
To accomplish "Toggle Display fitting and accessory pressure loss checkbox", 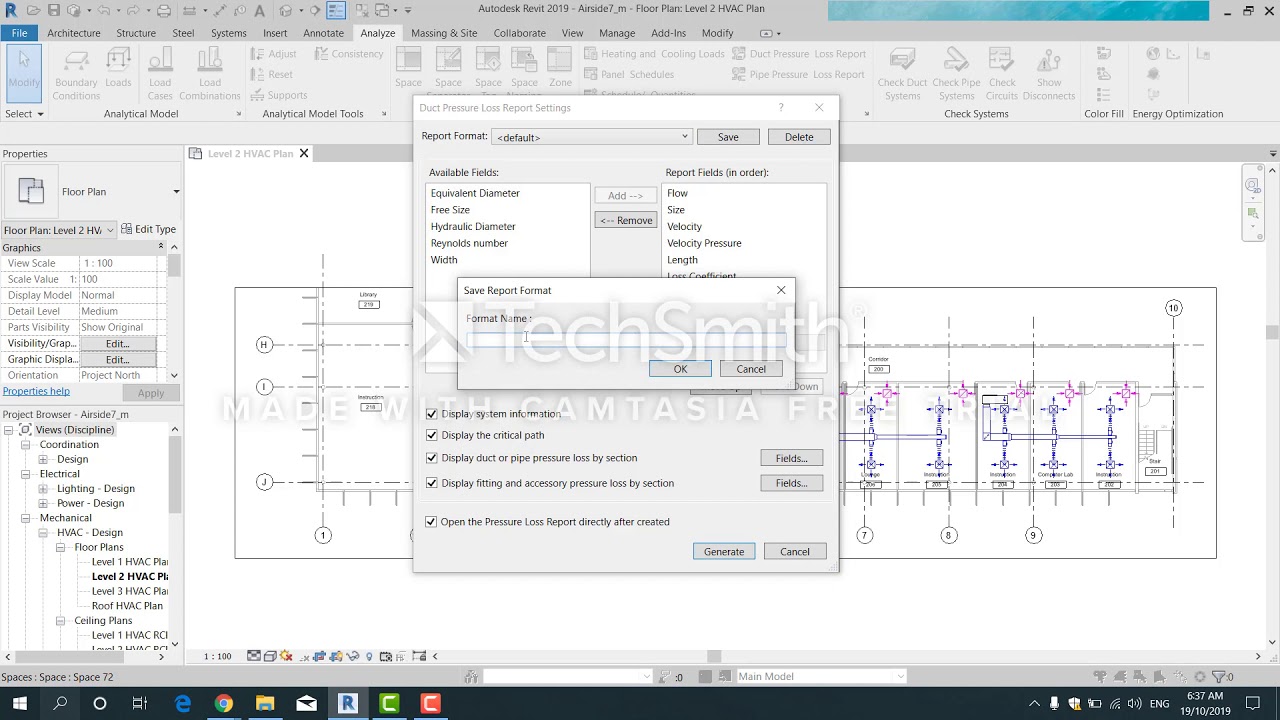I will (432, 483).
